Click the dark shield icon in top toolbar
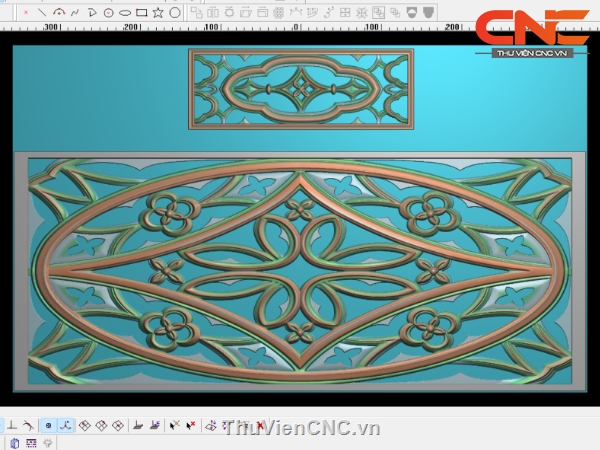This screenshot has width=600, height=450. [428, 13]
